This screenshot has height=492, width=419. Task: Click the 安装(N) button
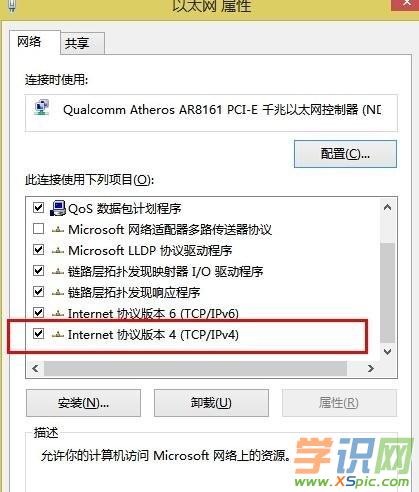point(83,403)
